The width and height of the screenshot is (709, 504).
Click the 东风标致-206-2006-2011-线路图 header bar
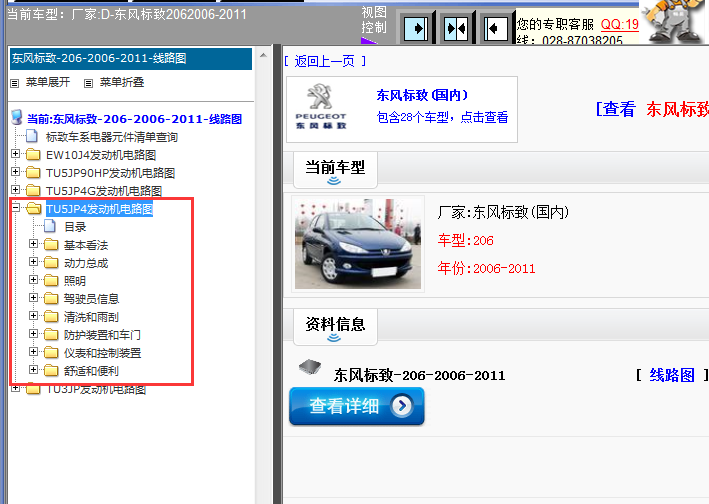tap(131, 59)
